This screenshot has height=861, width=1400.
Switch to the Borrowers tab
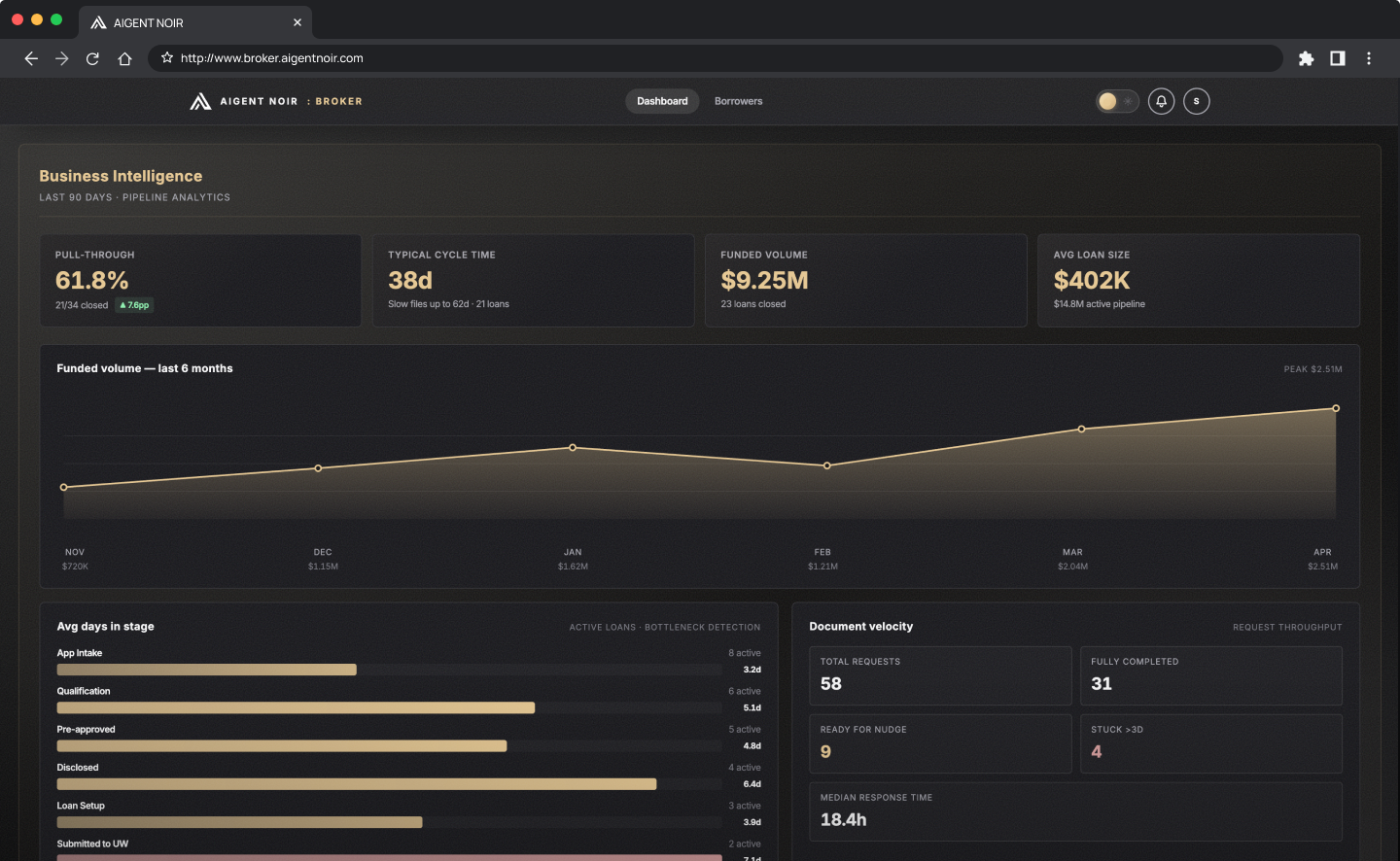tap(738, 101)
